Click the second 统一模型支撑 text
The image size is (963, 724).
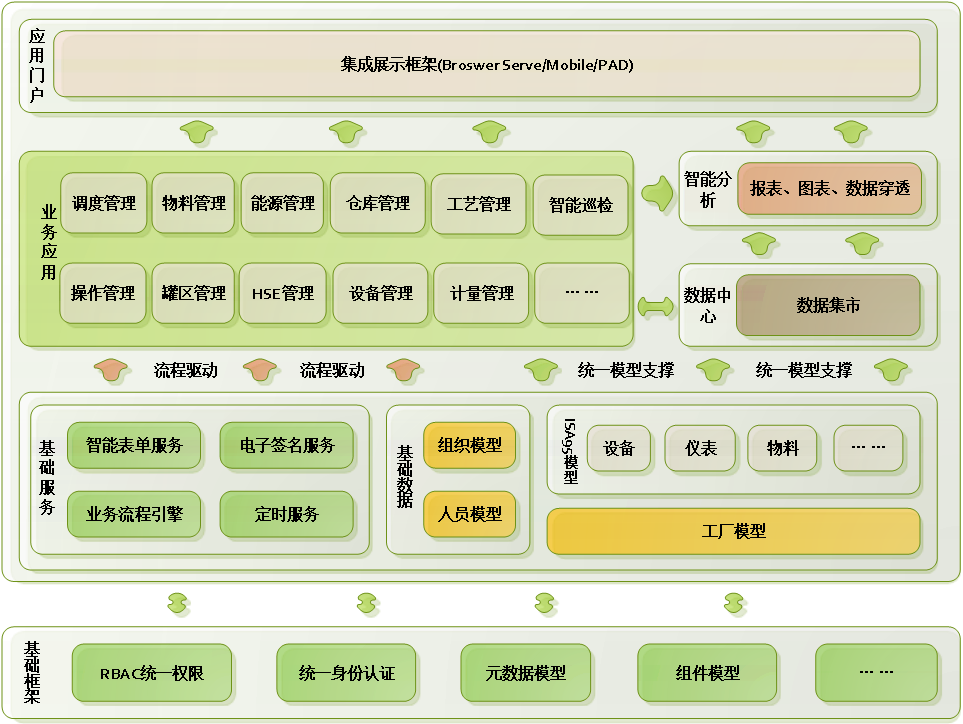[804, 370]
